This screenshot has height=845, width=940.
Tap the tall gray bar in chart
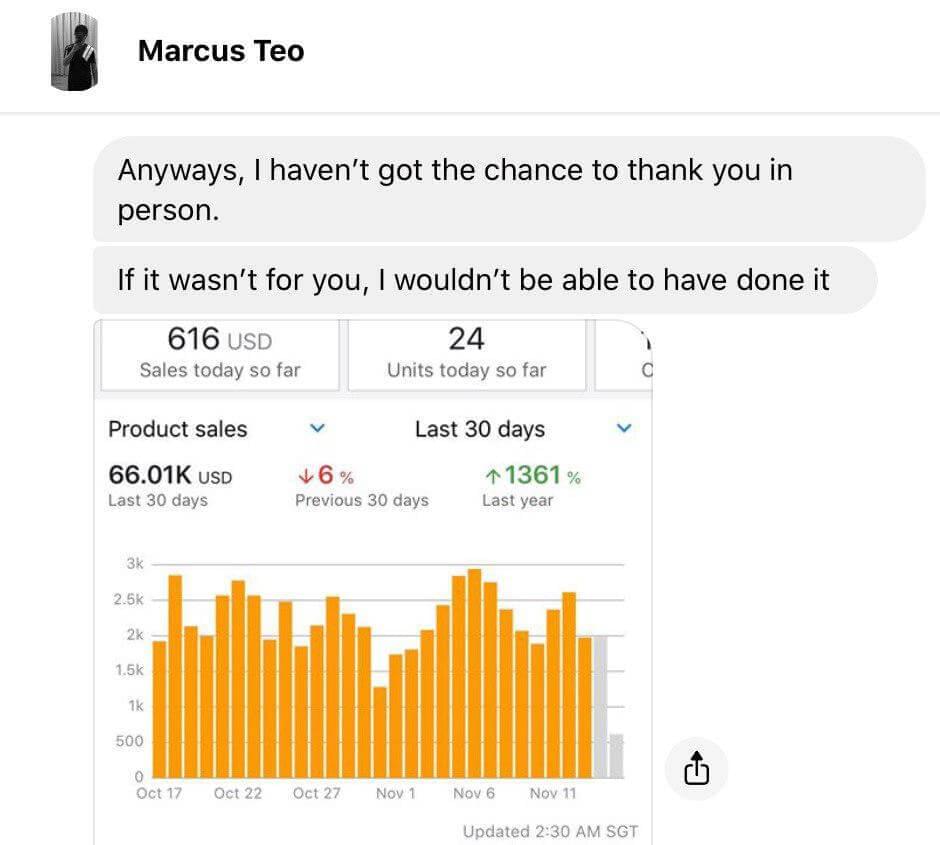(x=600, y=707)
